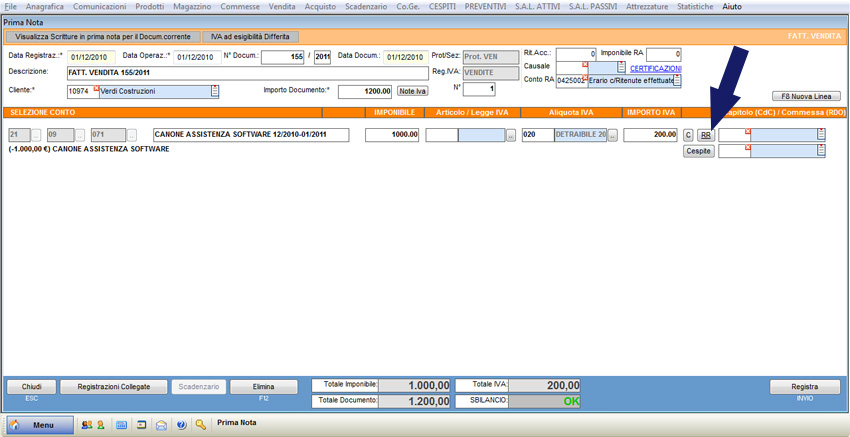Open the Cliente Verdi Costruzioni list picker

pos(214,91)
